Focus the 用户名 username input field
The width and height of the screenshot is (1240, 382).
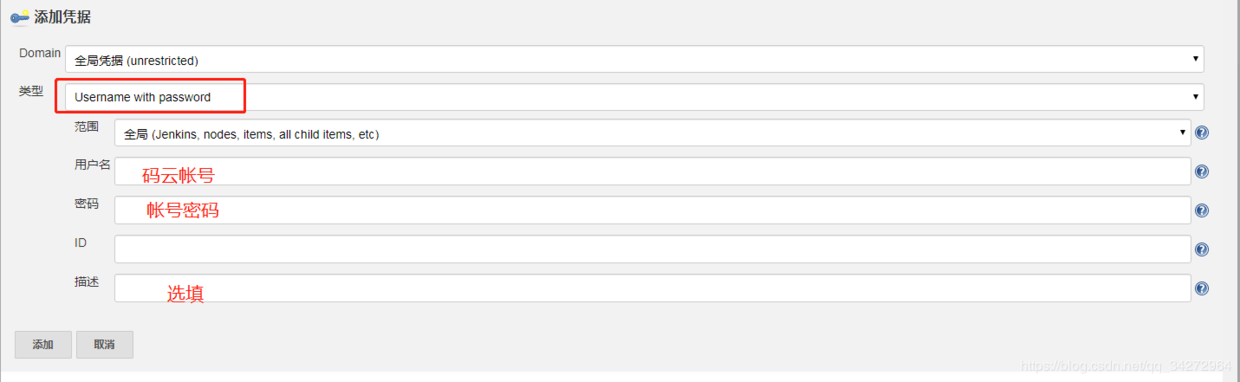click(653, 172)
